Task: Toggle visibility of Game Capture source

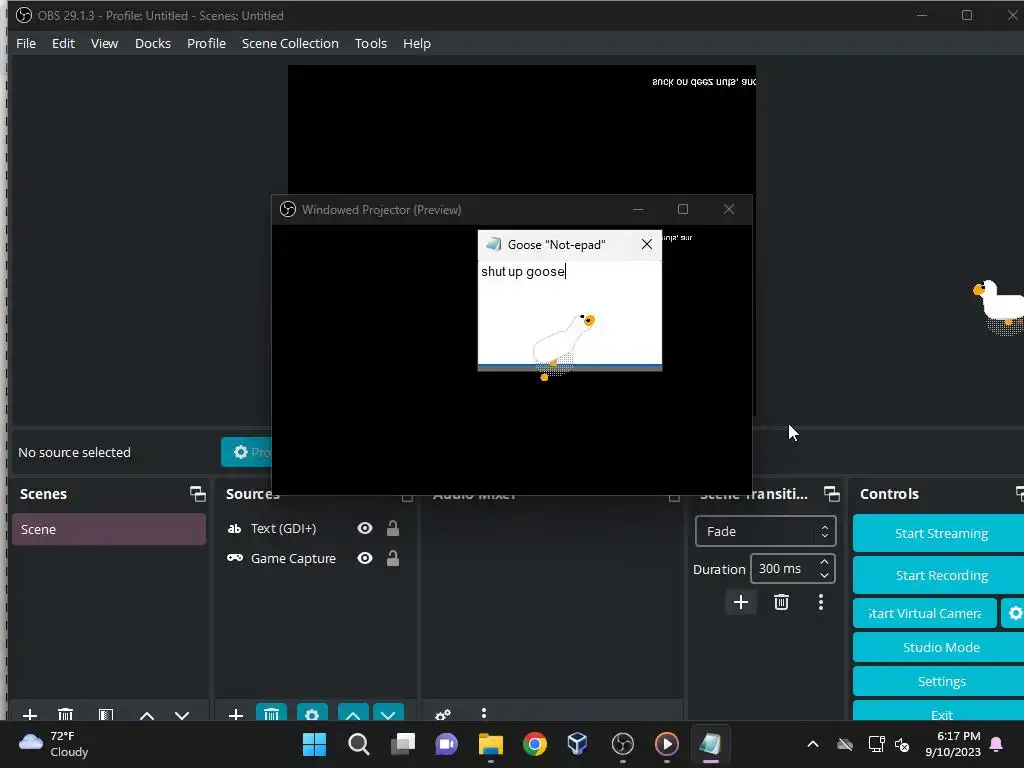Action: click(365, 558)
